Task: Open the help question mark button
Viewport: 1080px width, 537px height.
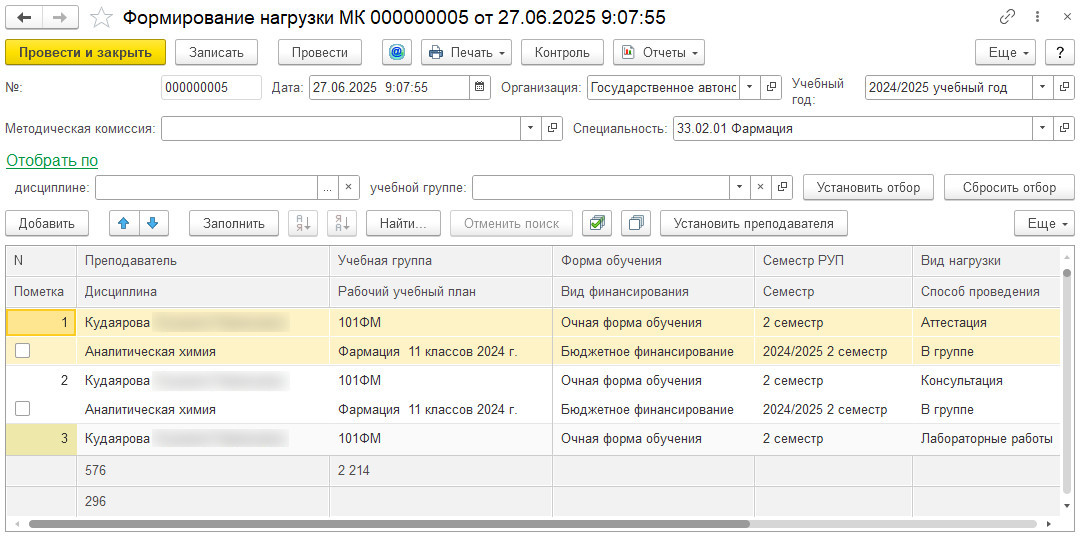Action: point(1059,52)
